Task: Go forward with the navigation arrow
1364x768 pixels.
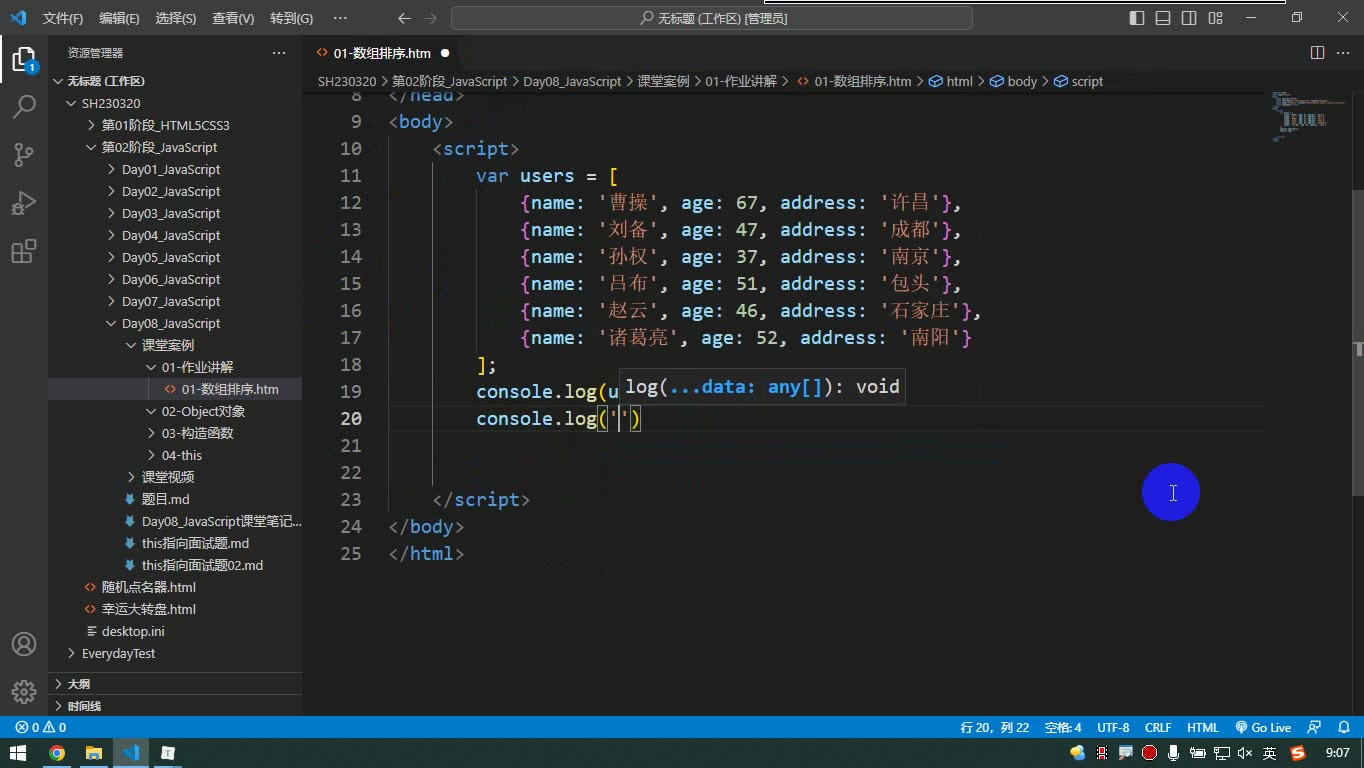Action: [x=430, y=18]
